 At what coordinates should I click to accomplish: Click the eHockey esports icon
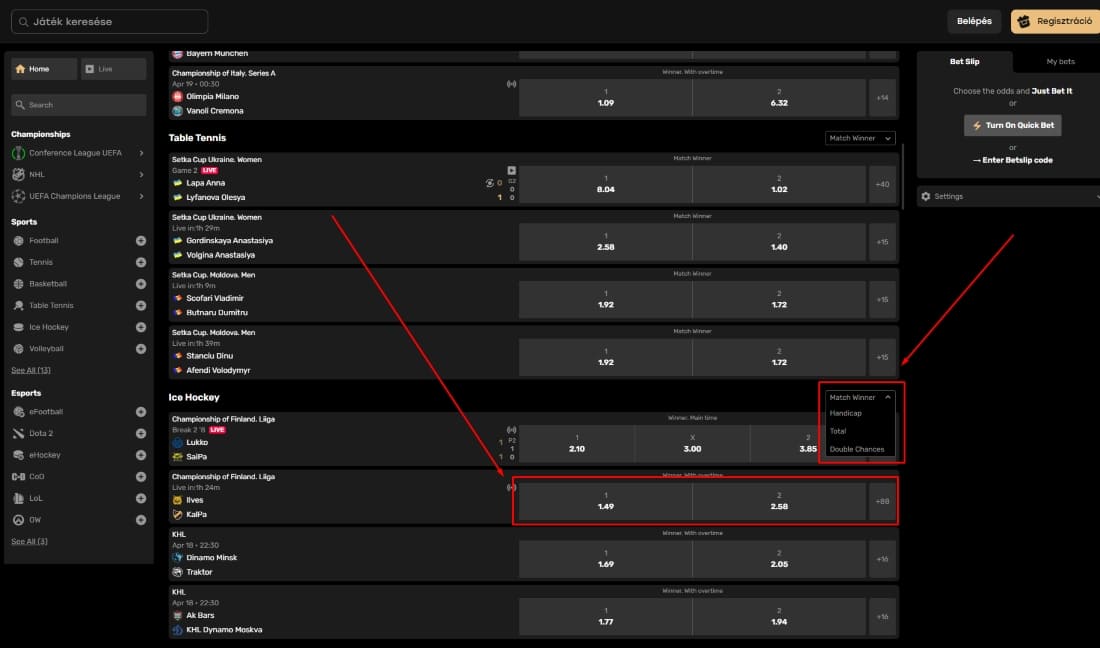pyautogui.click(x=19, y=455)
